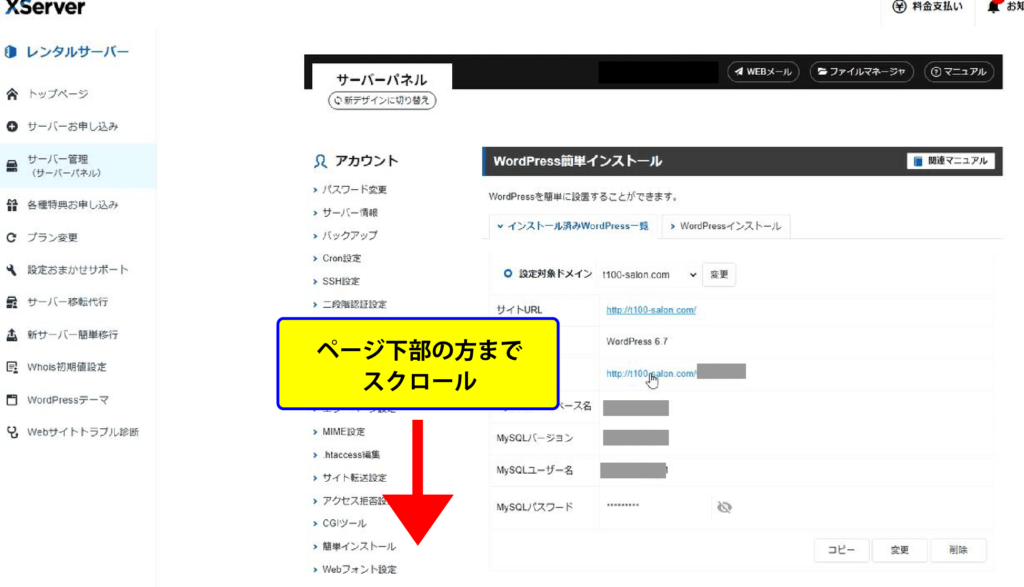Screen dimensions: 1024x587
Task: Open 二段階認証設定 in account menu
Action: (x=354, y=304)
